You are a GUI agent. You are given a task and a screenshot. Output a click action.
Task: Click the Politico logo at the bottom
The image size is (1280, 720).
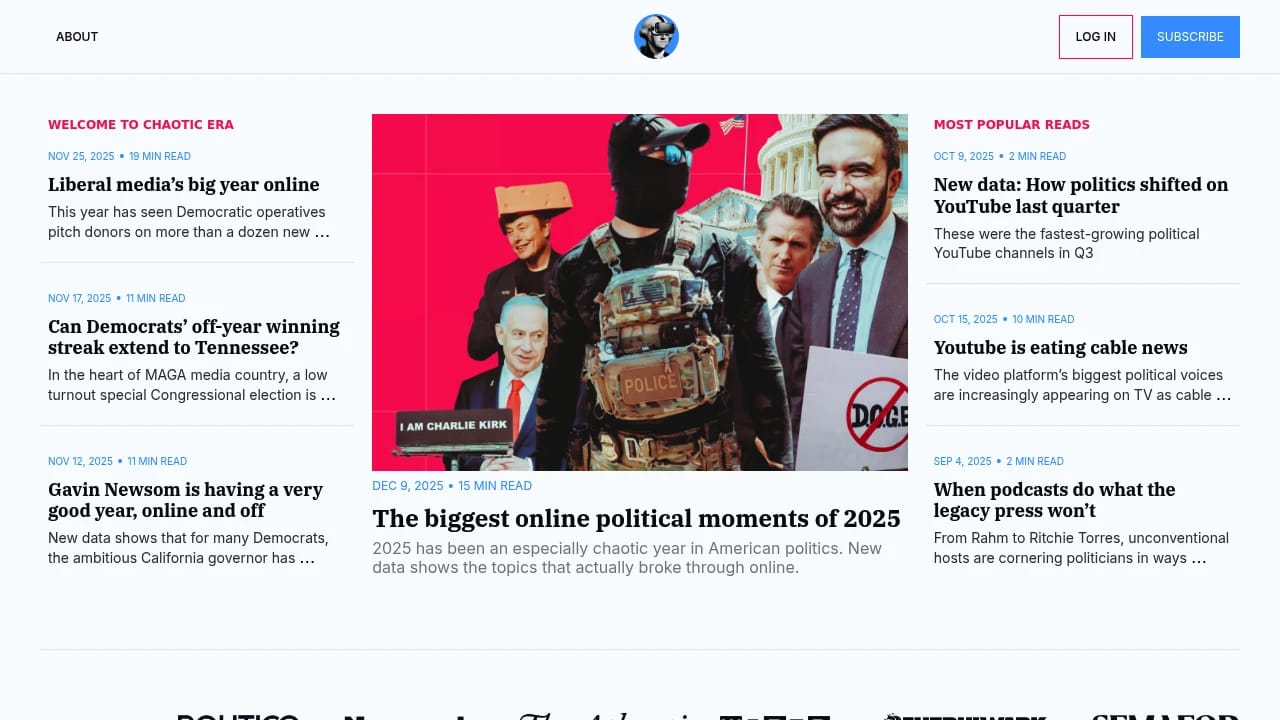(x=238, y=716)
